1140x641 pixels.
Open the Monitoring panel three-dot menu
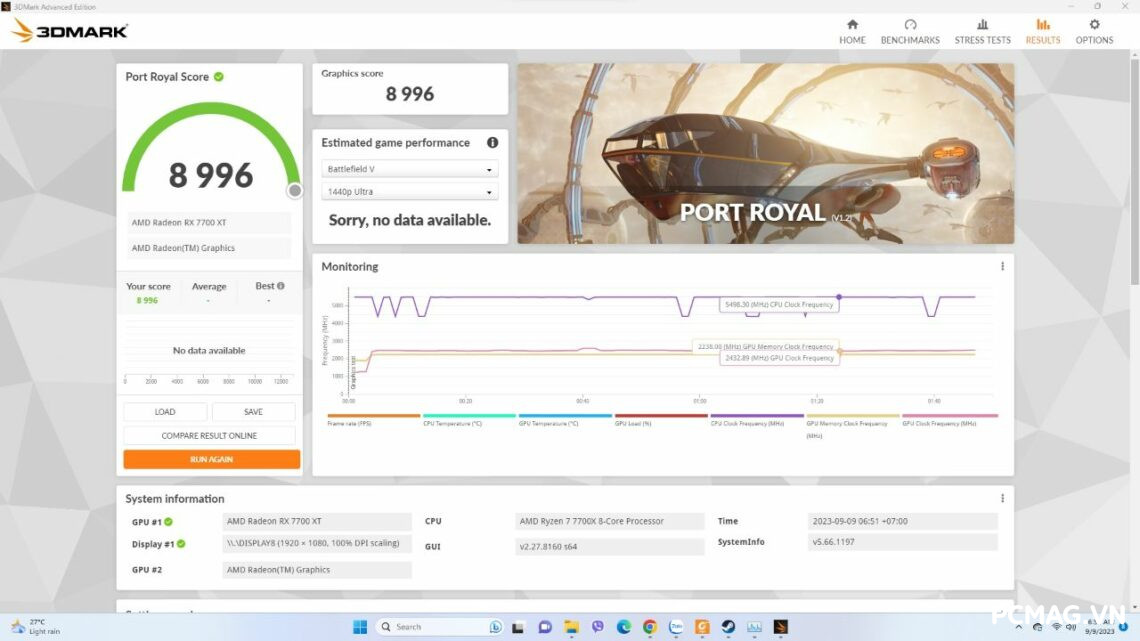1002,265
